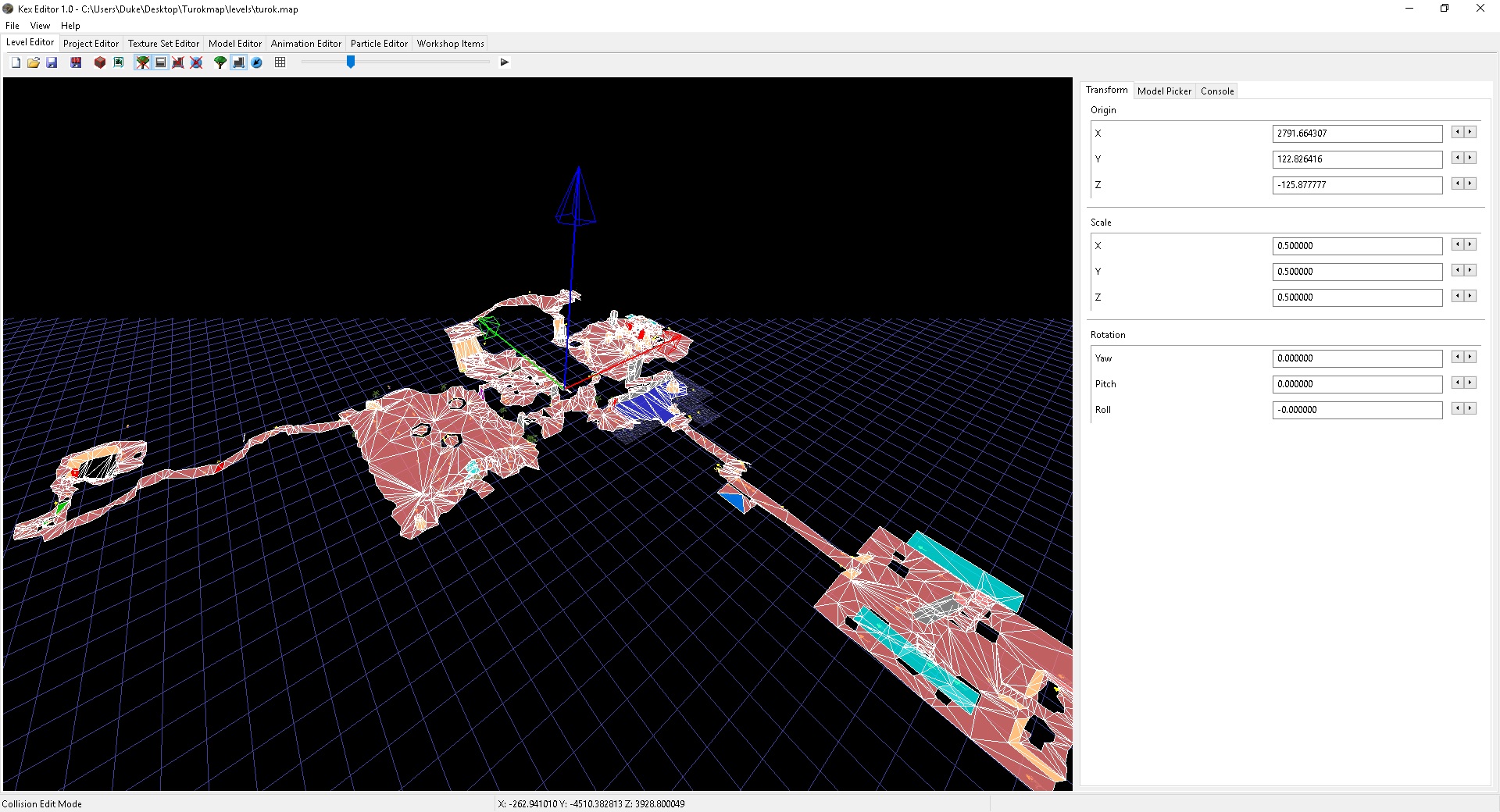Click the New file icon
1500x812 pixels.
(16, 62)
